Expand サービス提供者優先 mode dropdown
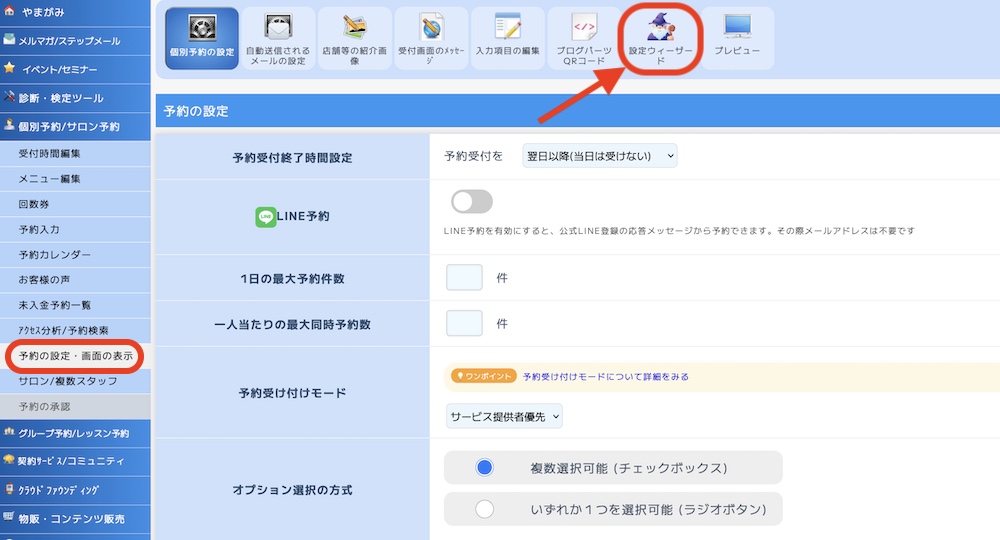The height and width of the screenshot is (540, 1000). [504, 416]
